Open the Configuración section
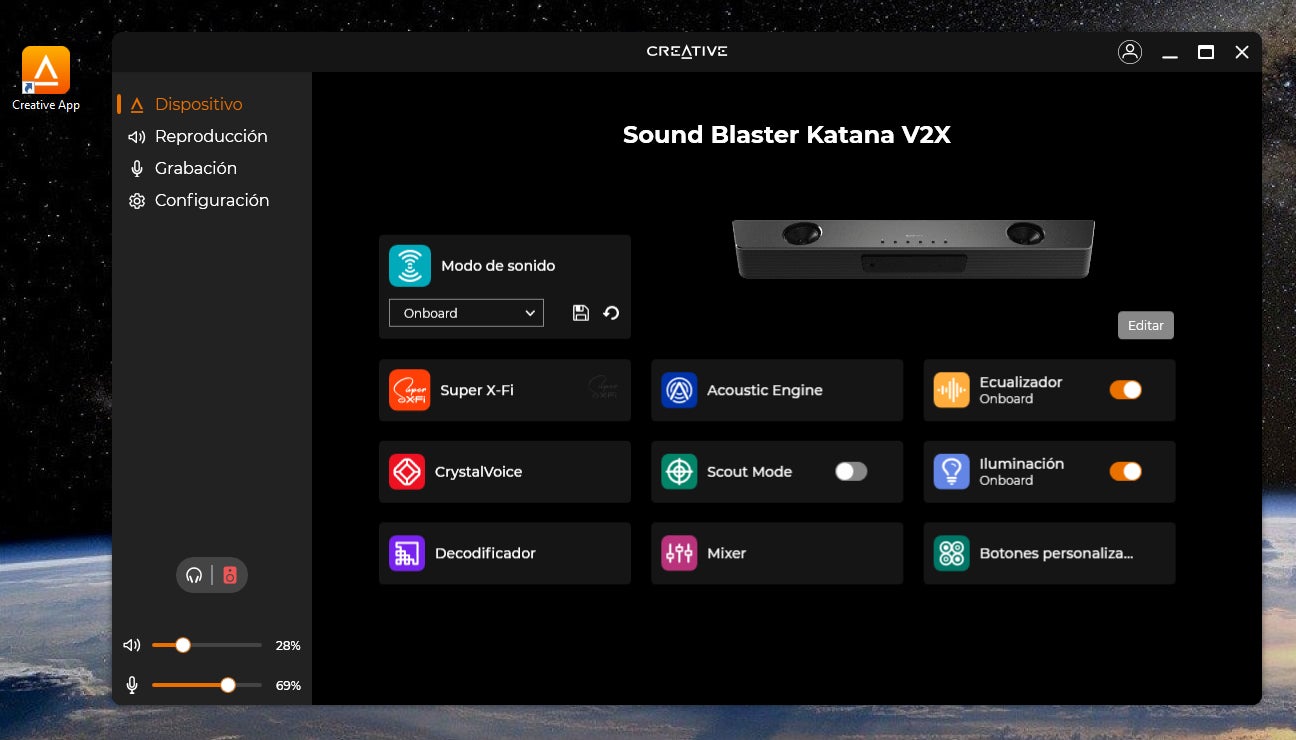This screenshot has width=1296, height=740. coord(211,200)
